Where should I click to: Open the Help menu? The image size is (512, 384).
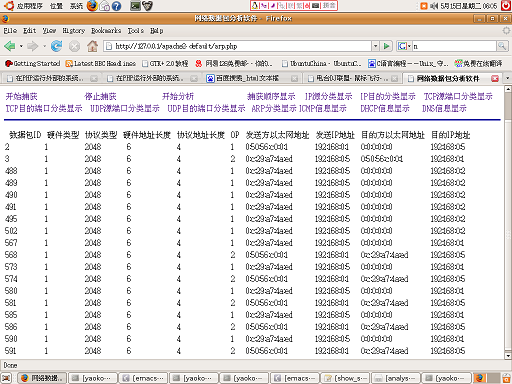coord(157,31)
